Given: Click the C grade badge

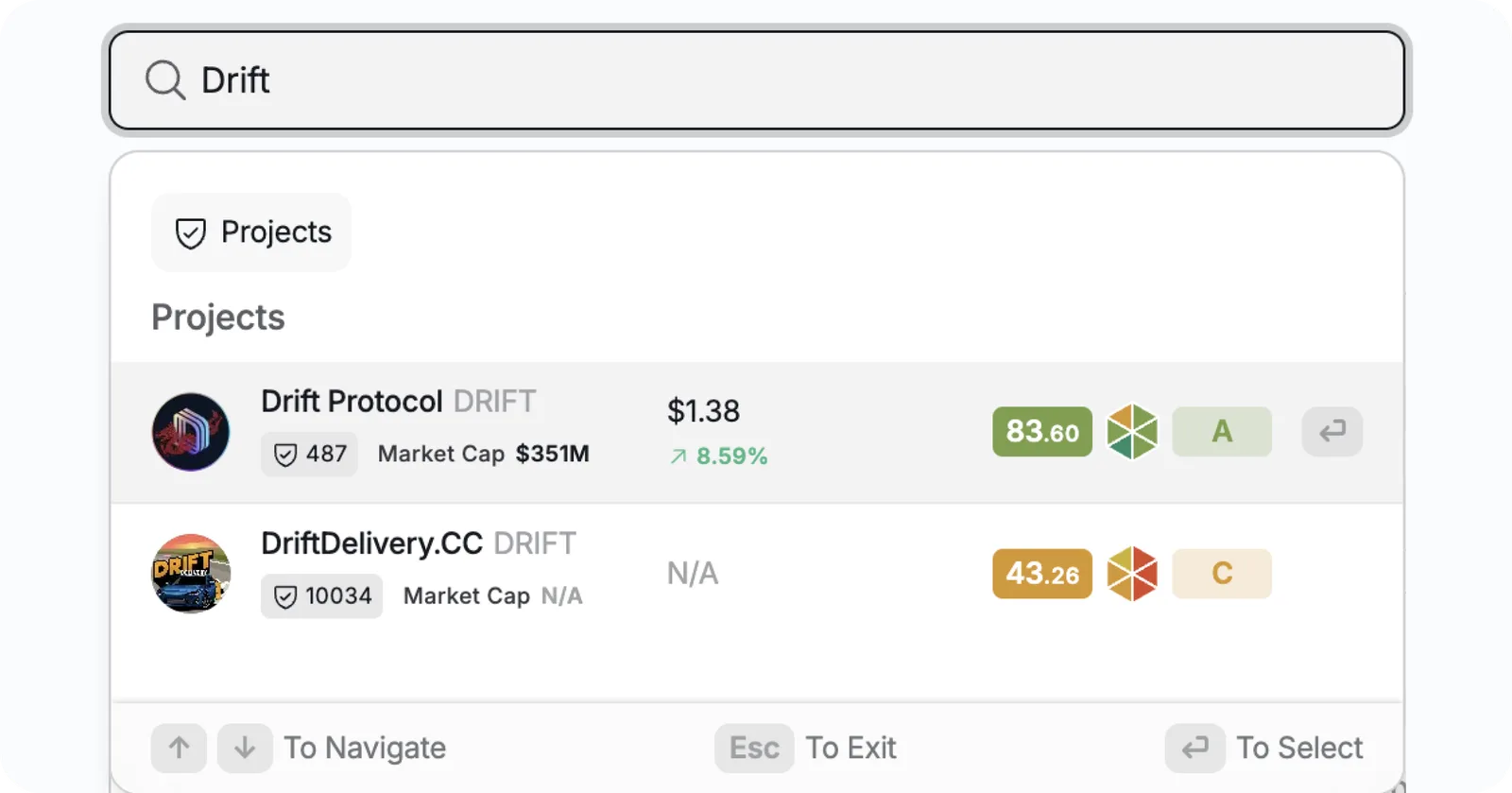Looking at the screenshot, I should [1222, 574].
